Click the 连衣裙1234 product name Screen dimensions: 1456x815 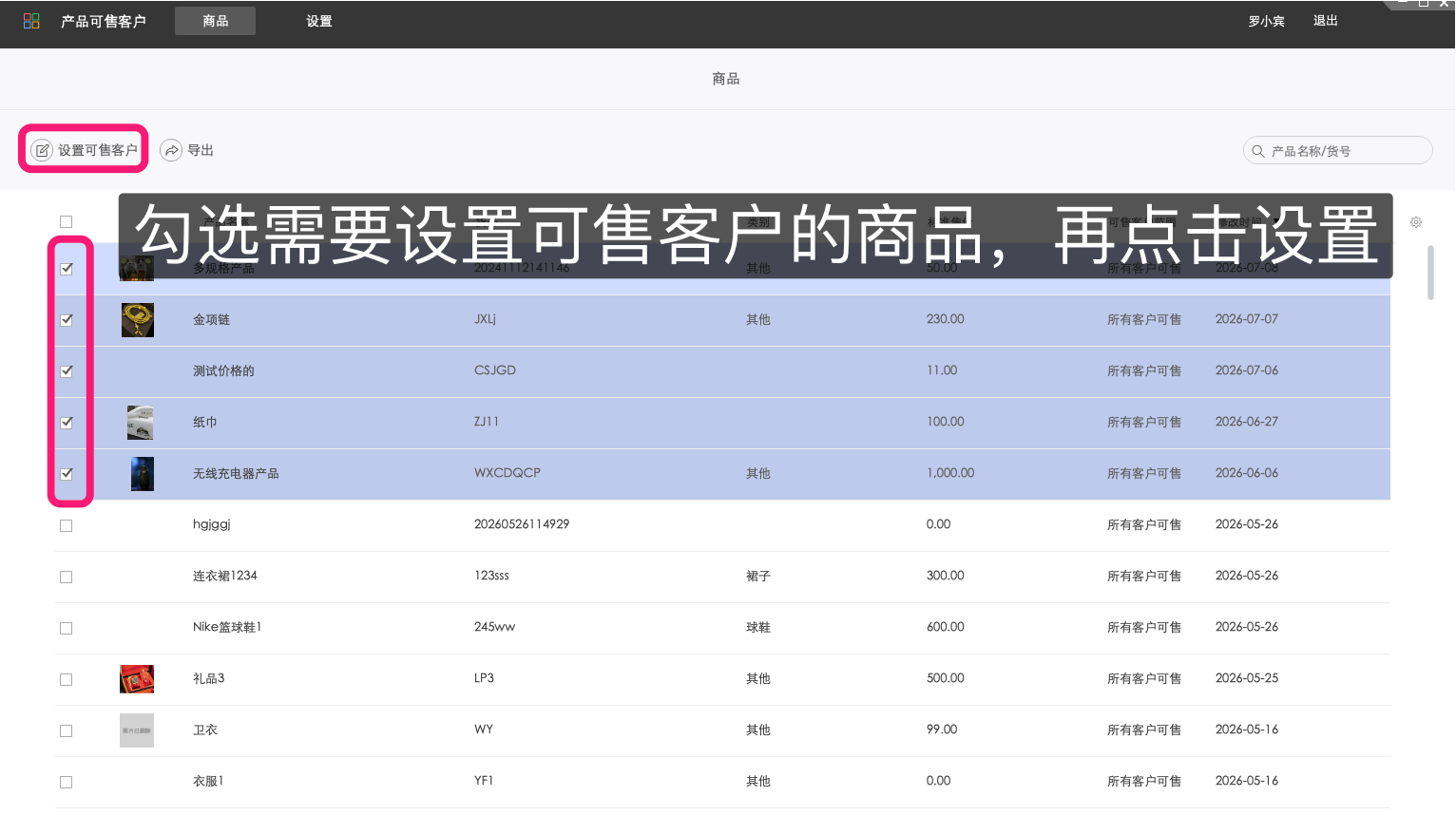225,576
